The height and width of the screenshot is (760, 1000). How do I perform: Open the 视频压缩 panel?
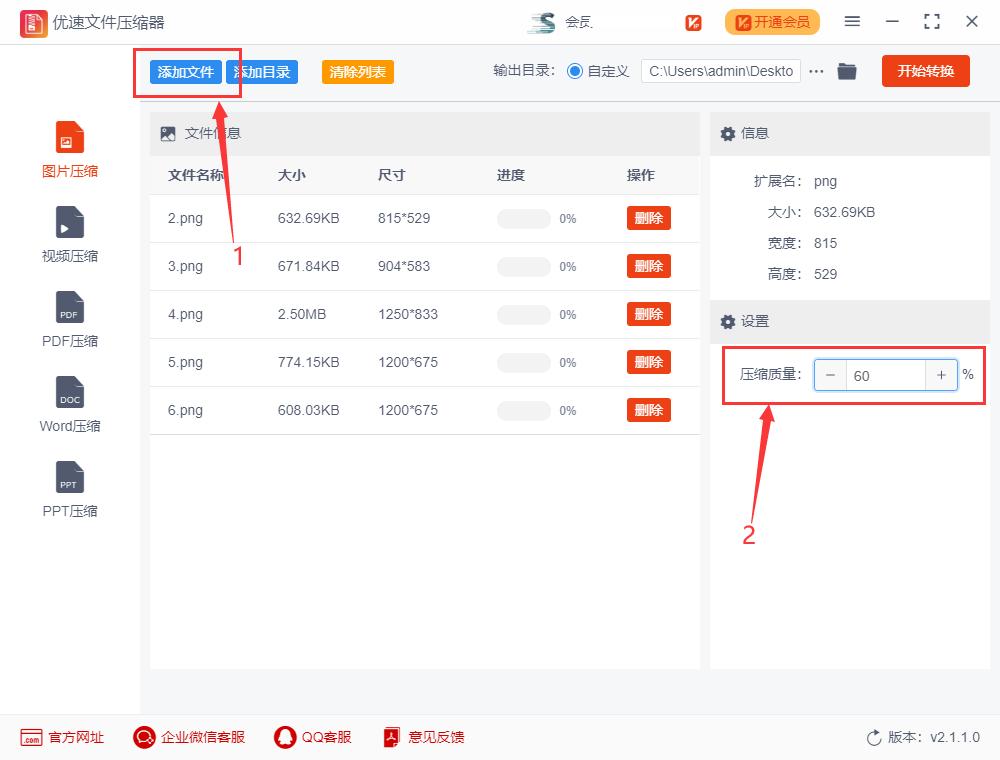pos(68,233)
